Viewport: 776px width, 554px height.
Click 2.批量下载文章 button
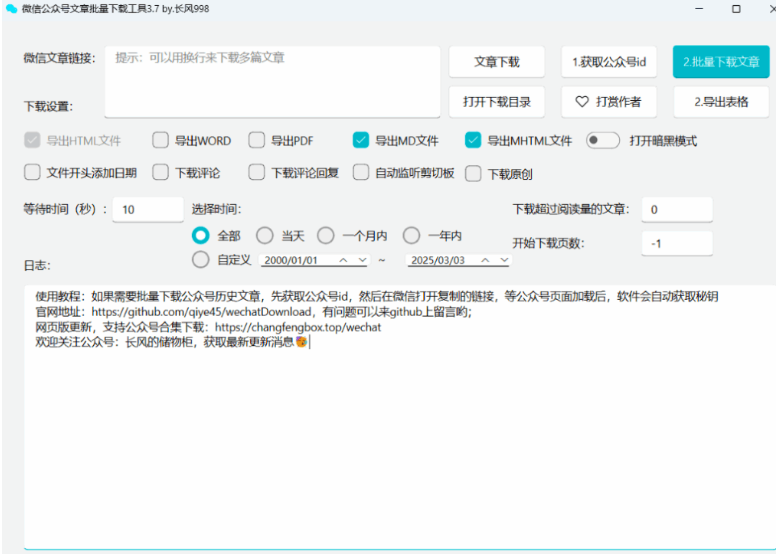click(x=720, y=62)
